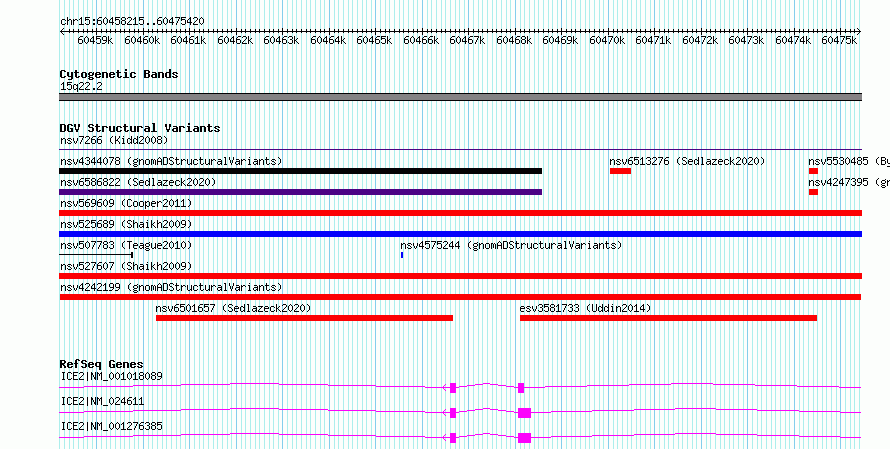Open the nsv7266 (Kidd2008) label
Screen dimensions: 890x449
click(x=114, y=140)
